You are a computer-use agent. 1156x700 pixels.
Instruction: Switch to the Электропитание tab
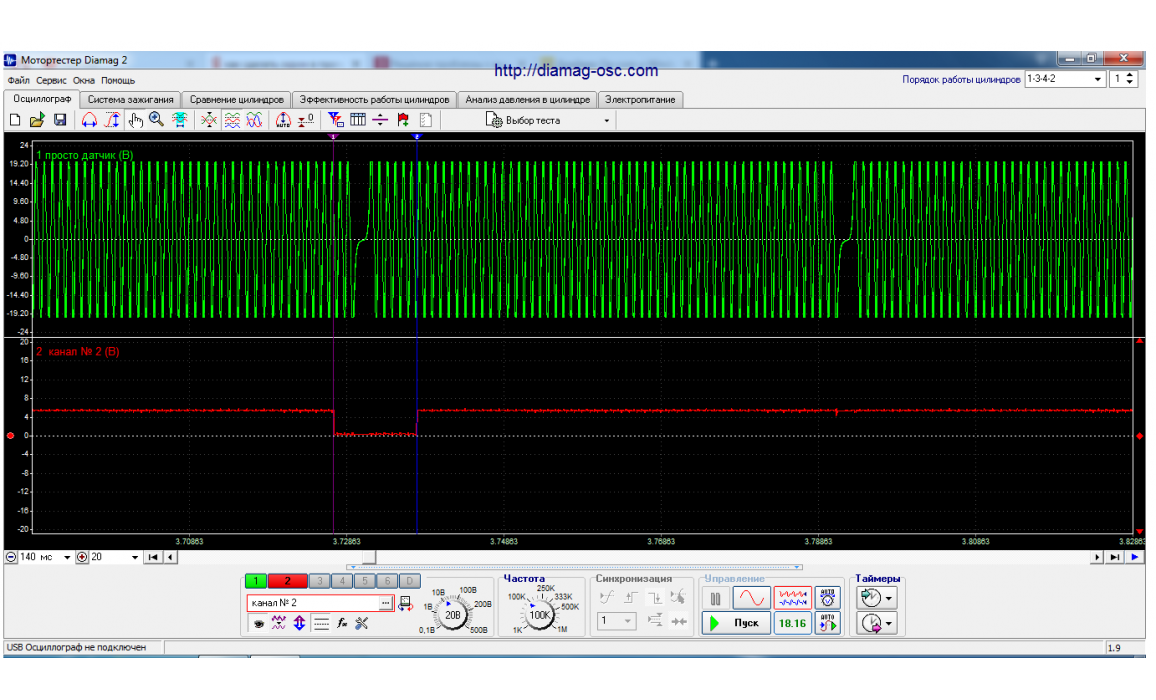640,100
